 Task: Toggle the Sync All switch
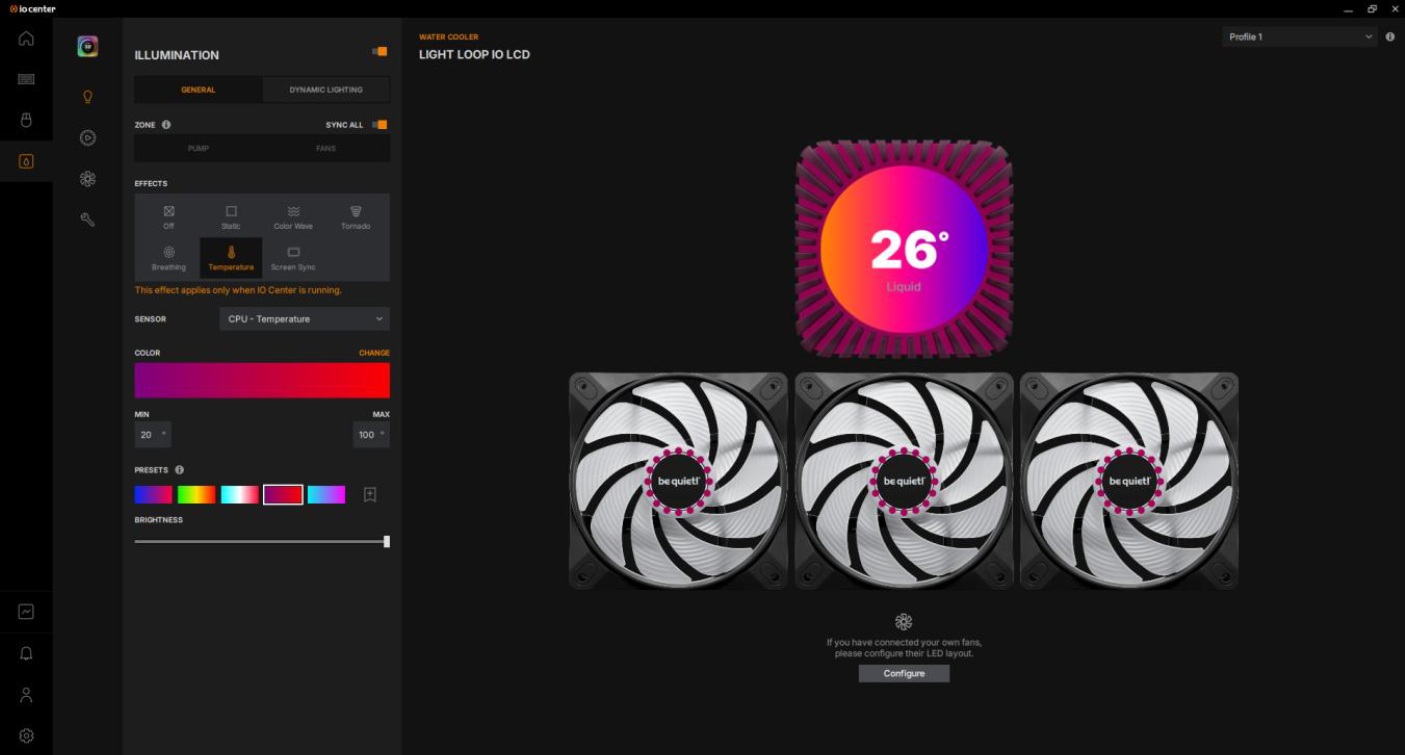point(379,125)
